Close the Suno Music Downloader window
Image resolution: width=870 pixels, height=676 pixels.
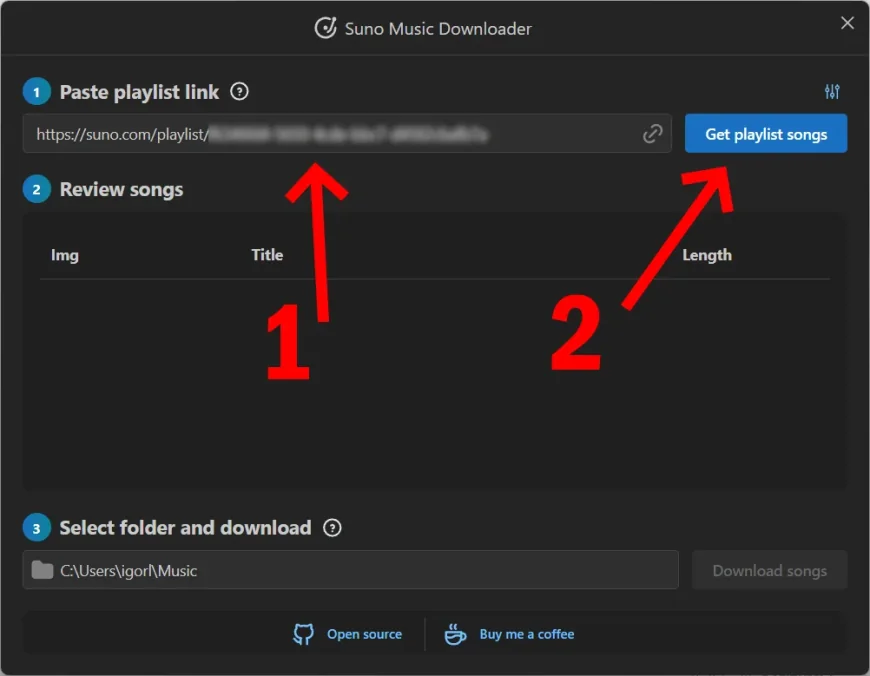(x=847, y=23)
